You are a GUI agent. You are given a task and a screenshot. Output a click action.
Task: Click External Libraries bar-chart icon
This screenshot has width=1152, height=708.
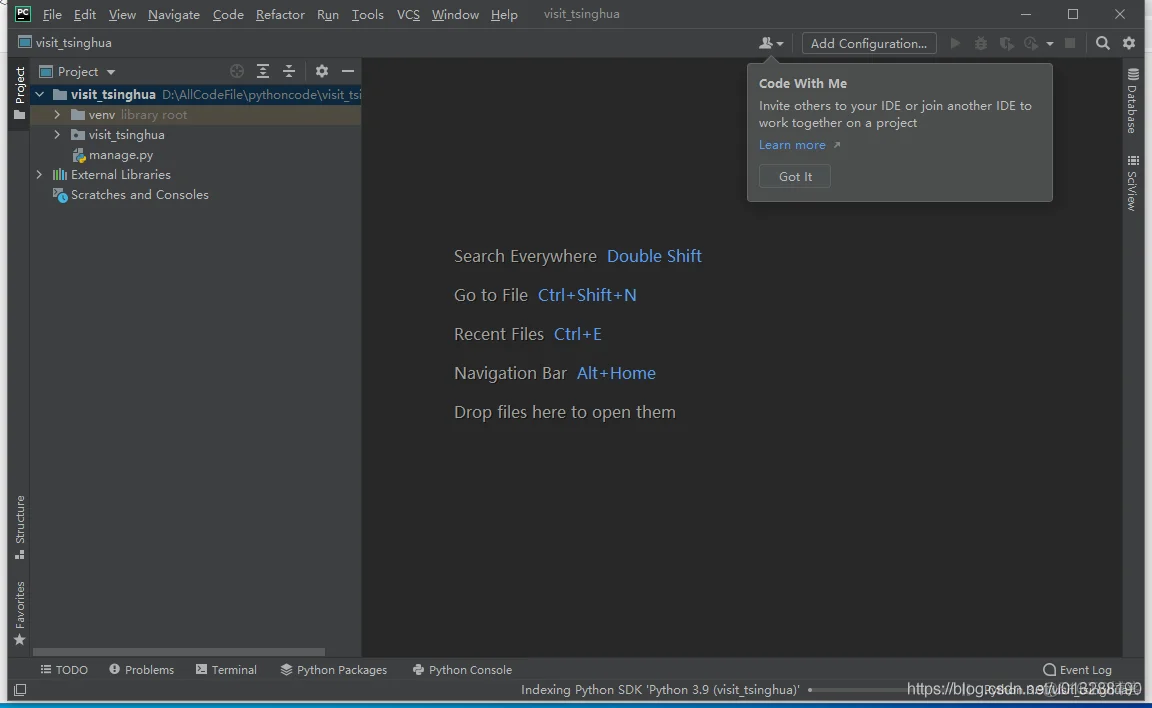pyautogui.click(x=60, y=175)
